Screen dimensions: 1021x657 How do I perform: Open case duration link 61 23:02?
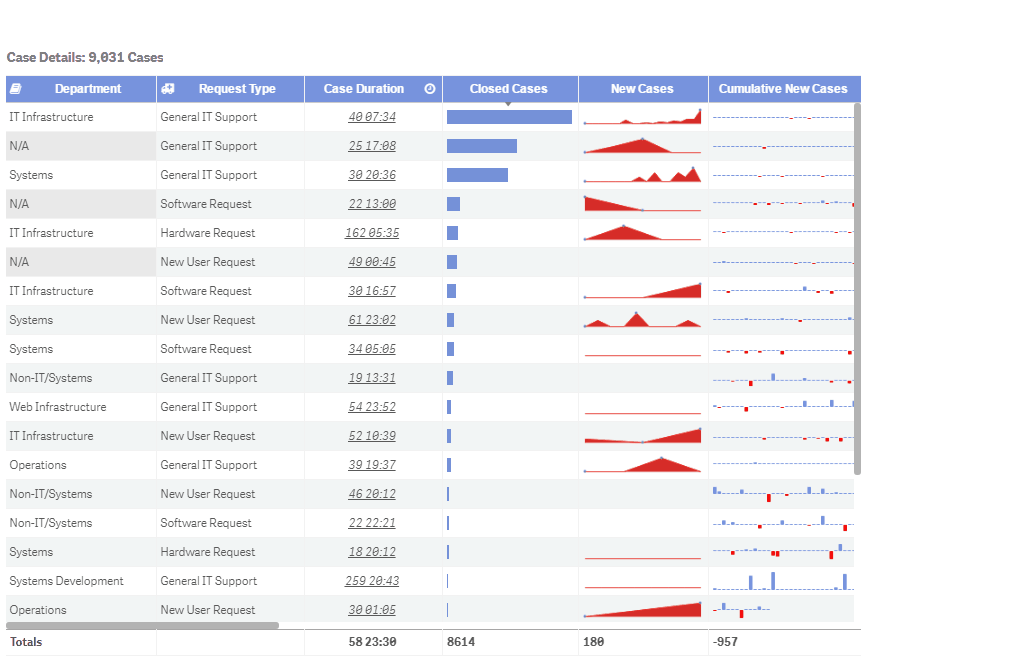click(372, 320)
